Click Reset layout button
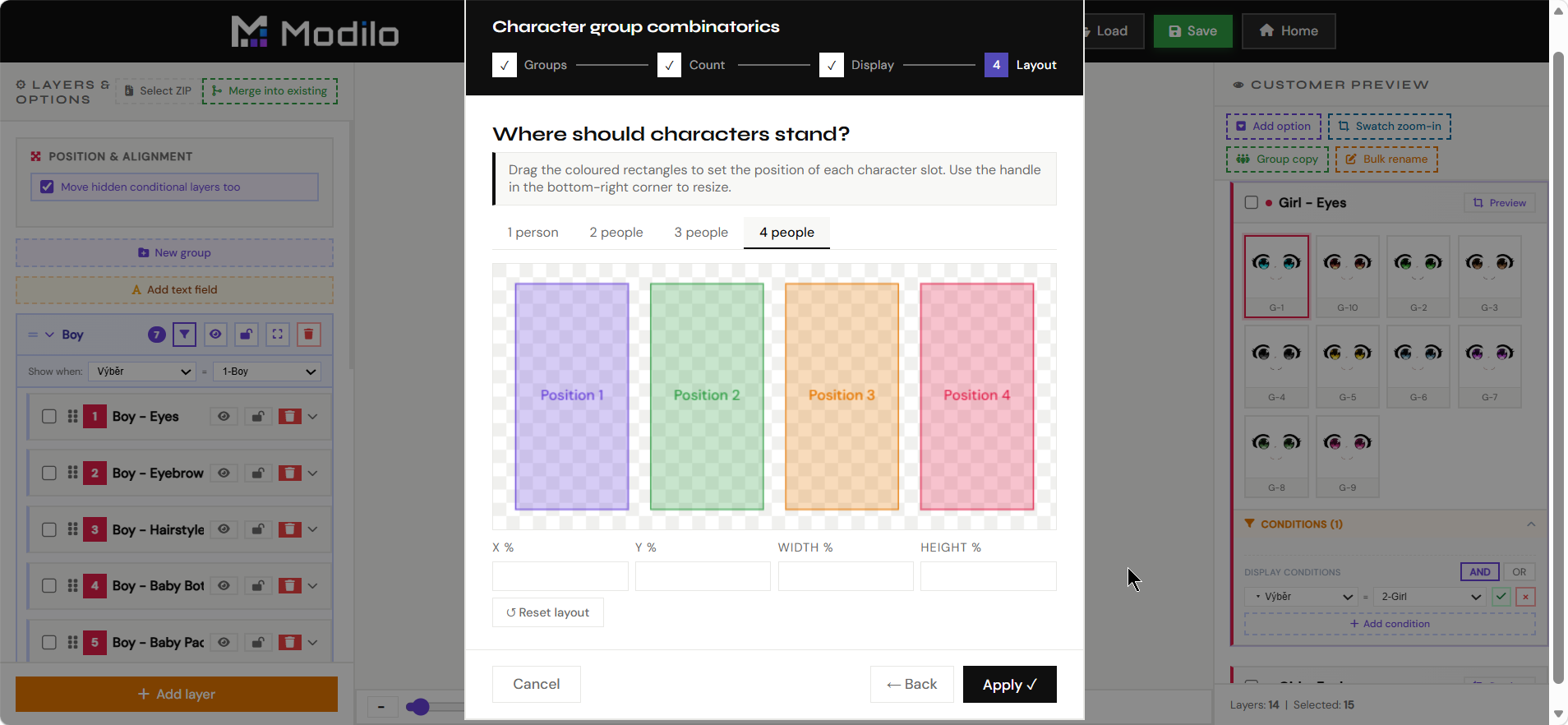 (x=548, y=612)
